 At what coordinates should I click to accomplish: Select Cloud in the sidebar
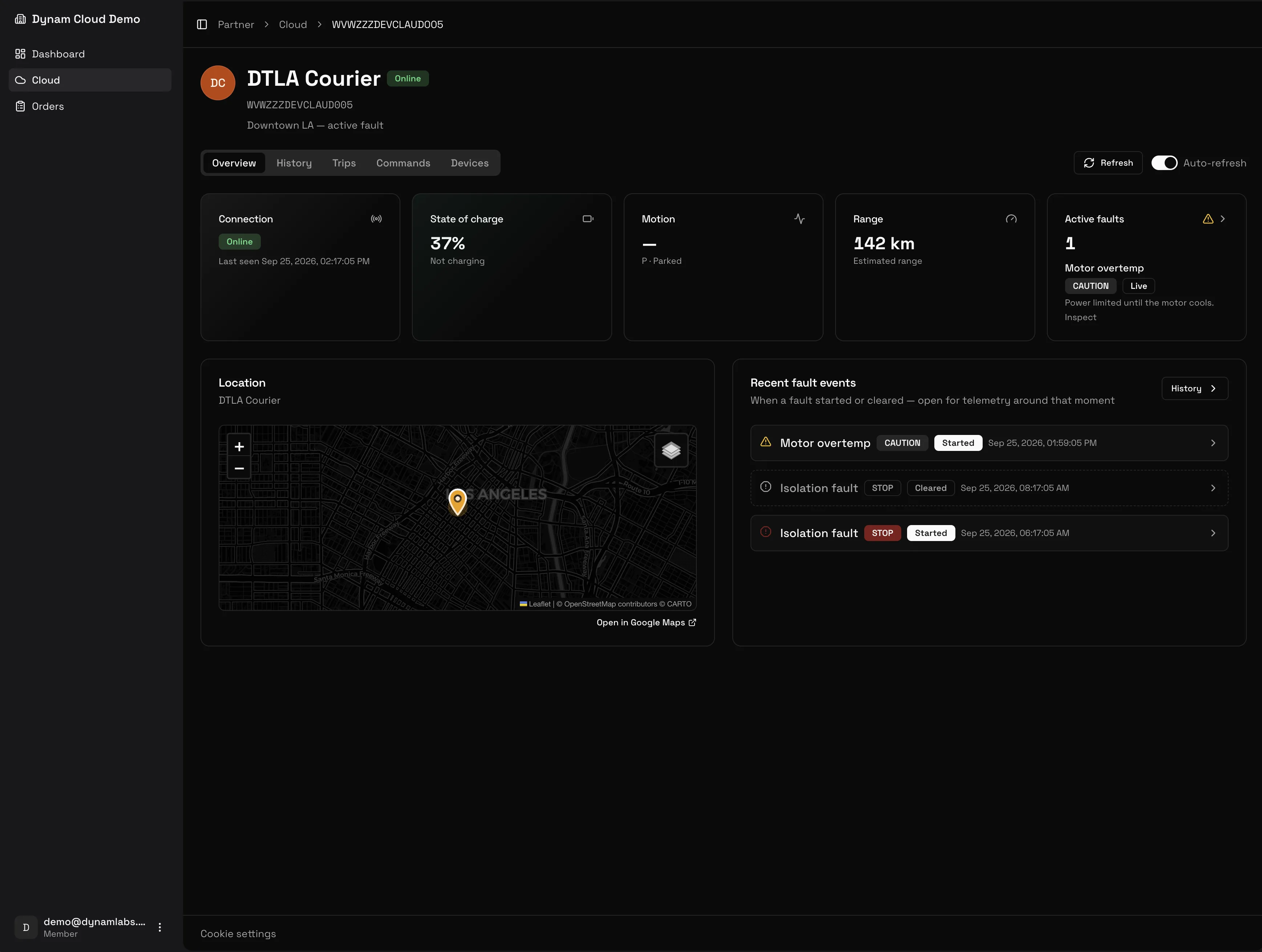[x=90, y=80]
